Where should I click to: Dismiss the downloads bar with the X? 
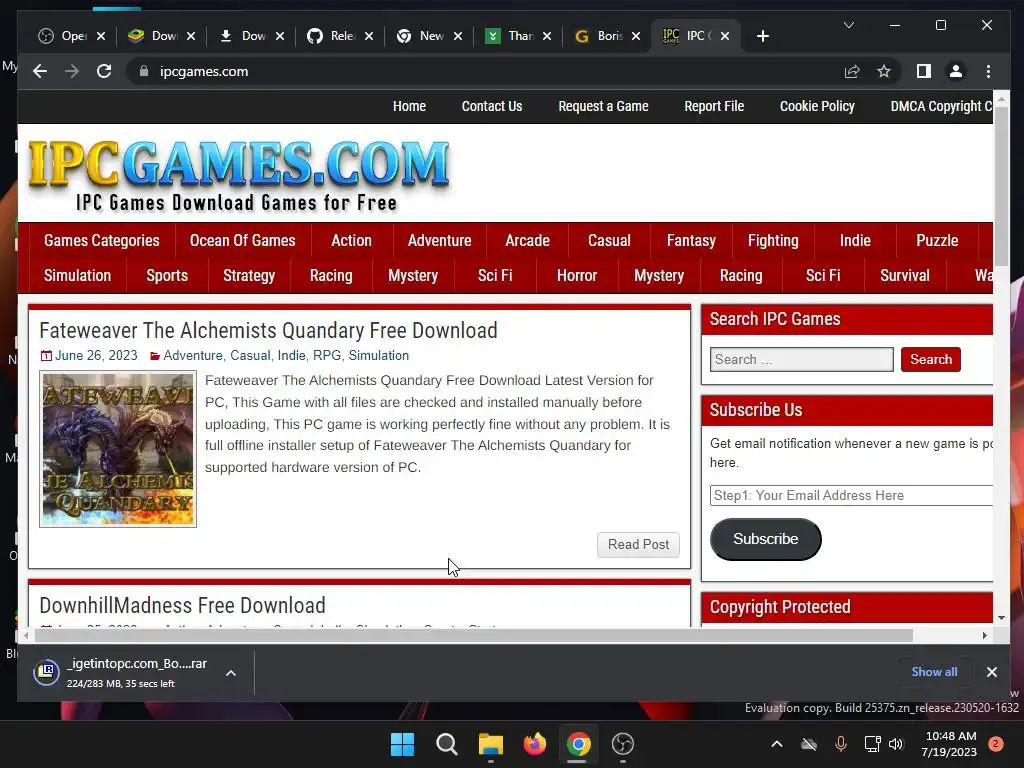[991, 672]
